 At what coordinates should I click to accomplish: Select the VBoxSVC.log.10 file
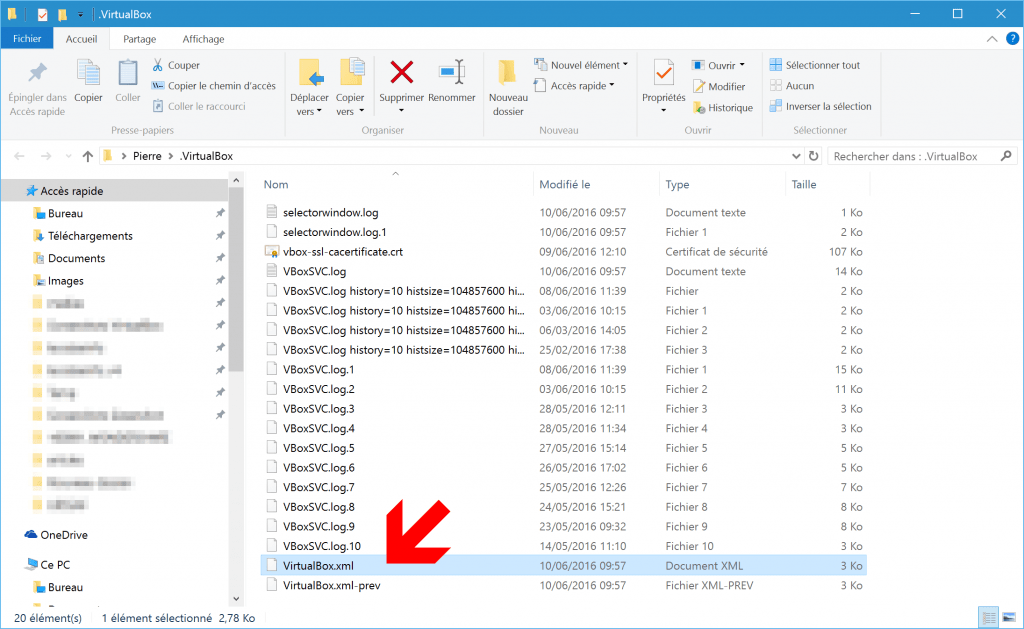point(321,546)
